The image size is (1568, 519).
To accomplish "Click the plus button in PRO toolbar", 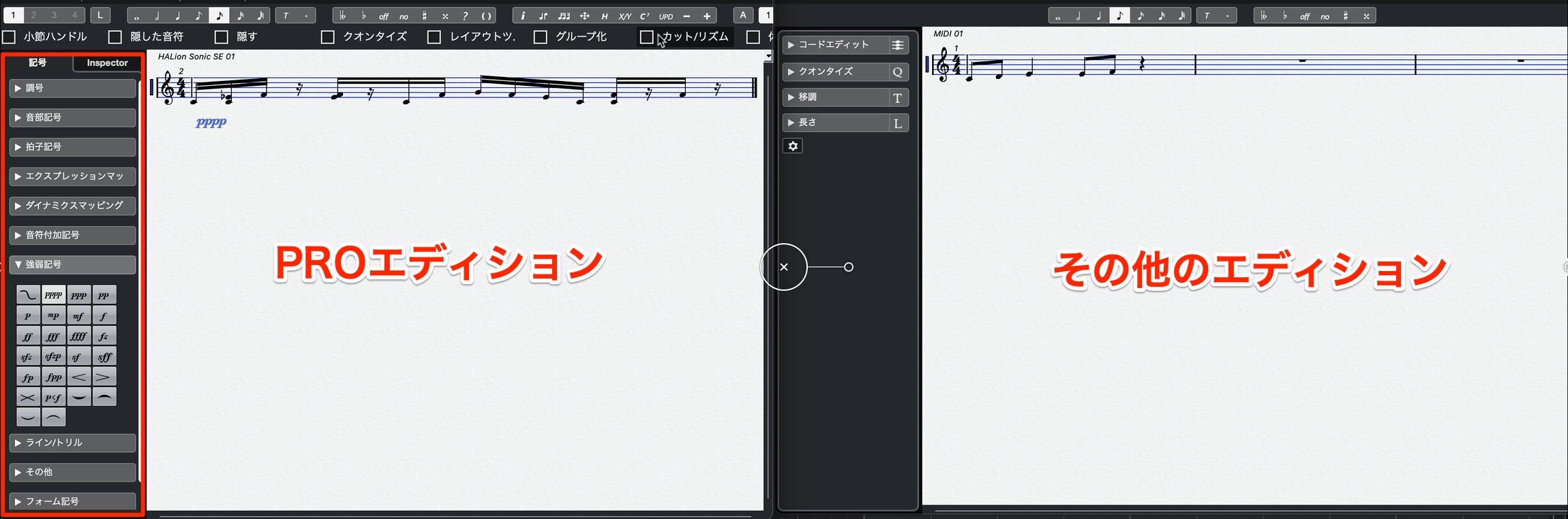I will pyautogui.click(x=707, y=16).
